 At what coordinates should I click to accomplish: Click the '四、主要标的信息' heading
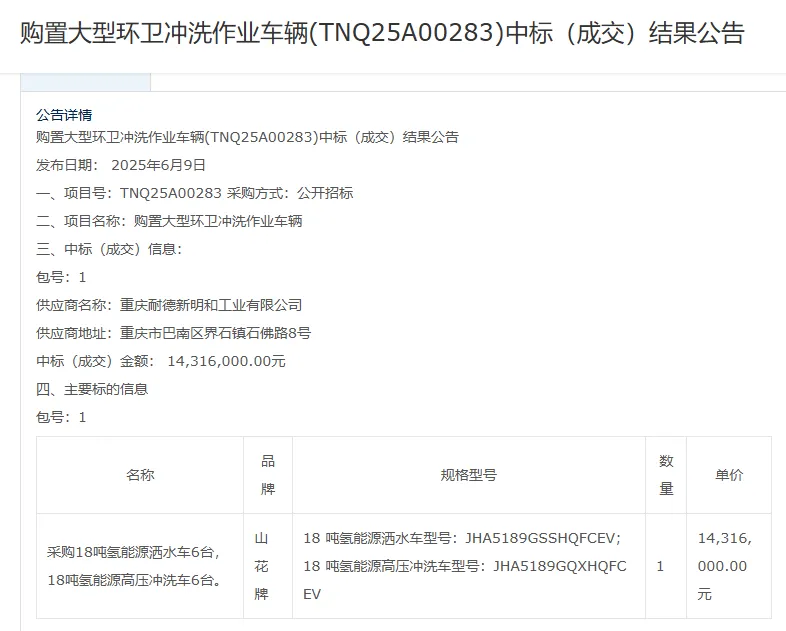point(92,389)
